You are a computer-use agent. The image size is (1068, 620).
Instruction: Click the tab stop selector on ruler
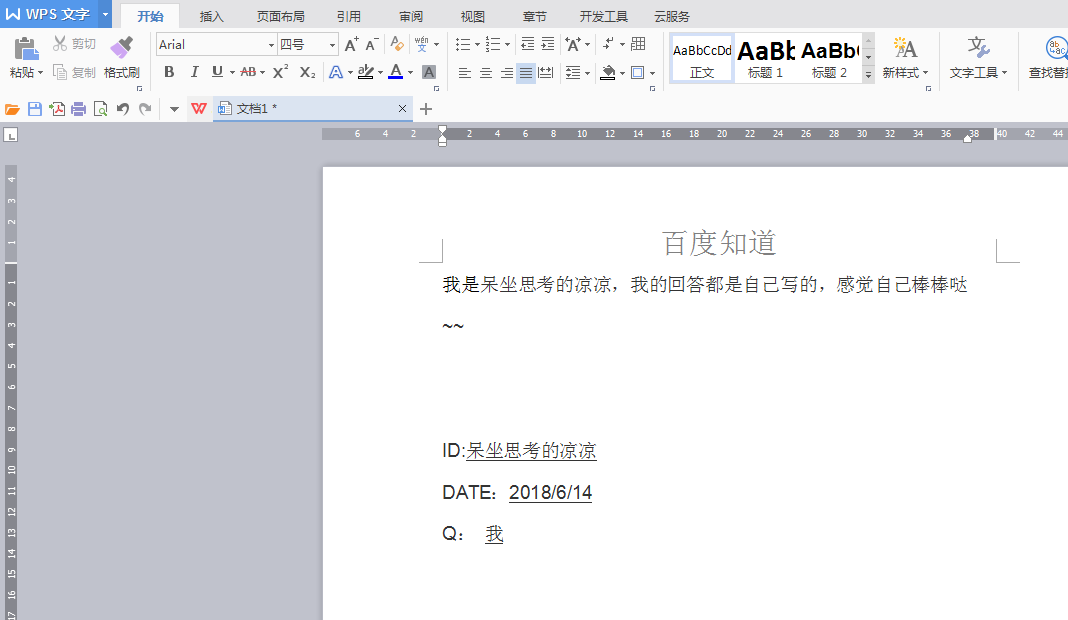[10, 135]
